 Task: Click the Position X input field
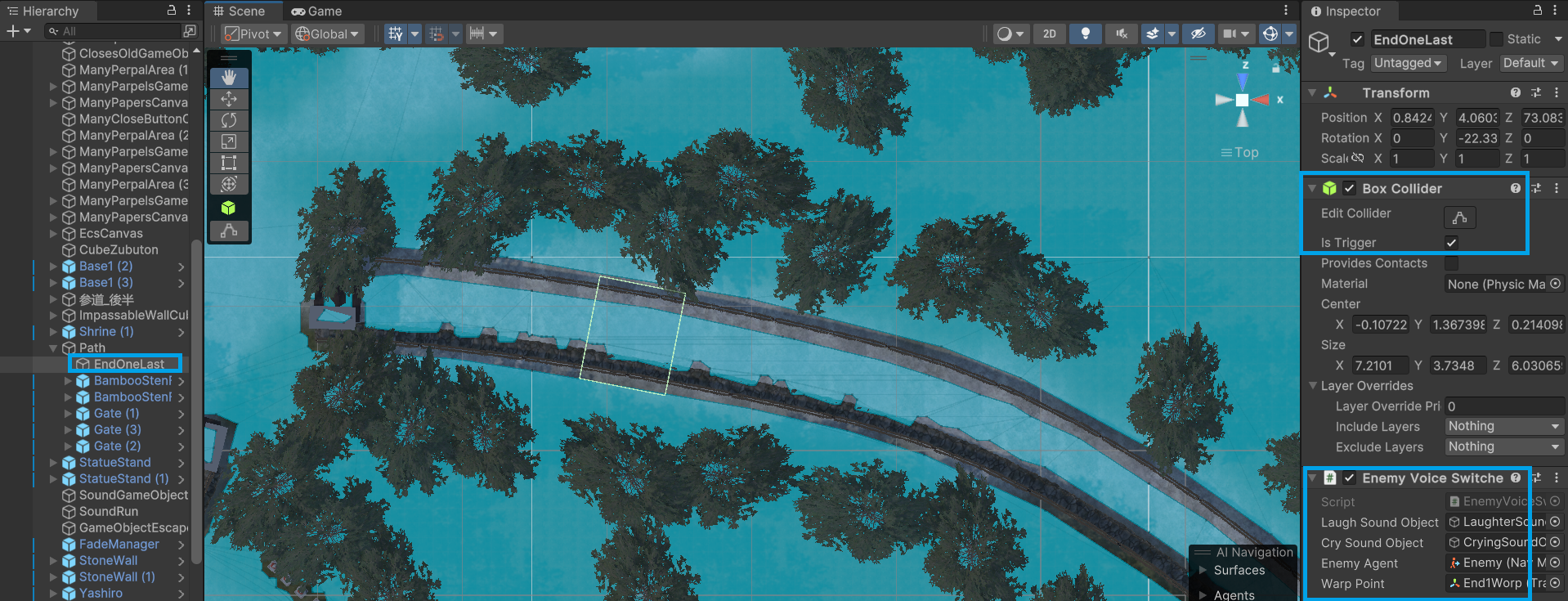pyautogui.click(x=1411, y=118)
